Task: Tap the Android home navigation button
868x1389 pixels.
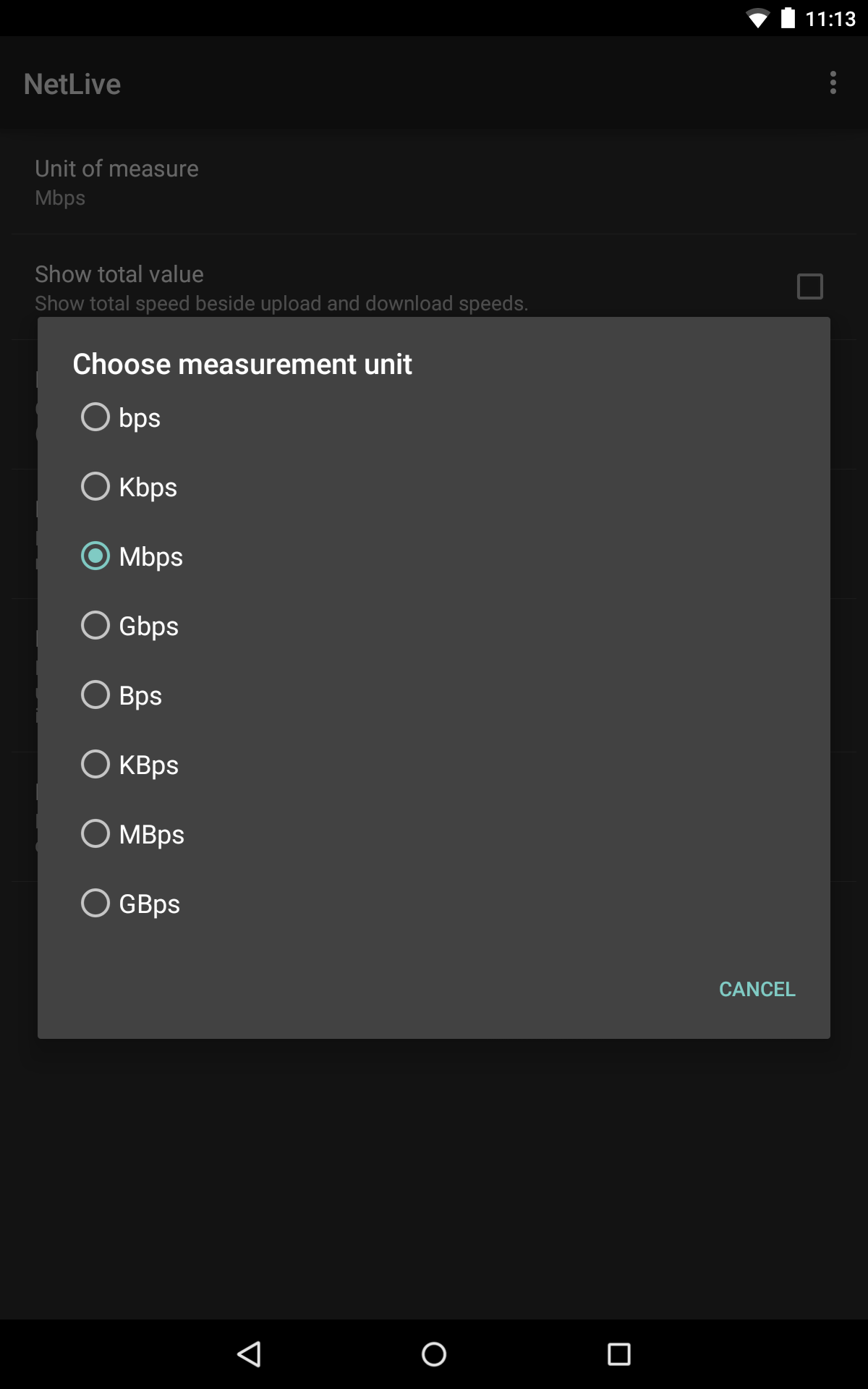Action: pyautogui.click(x=434, y=1354)
